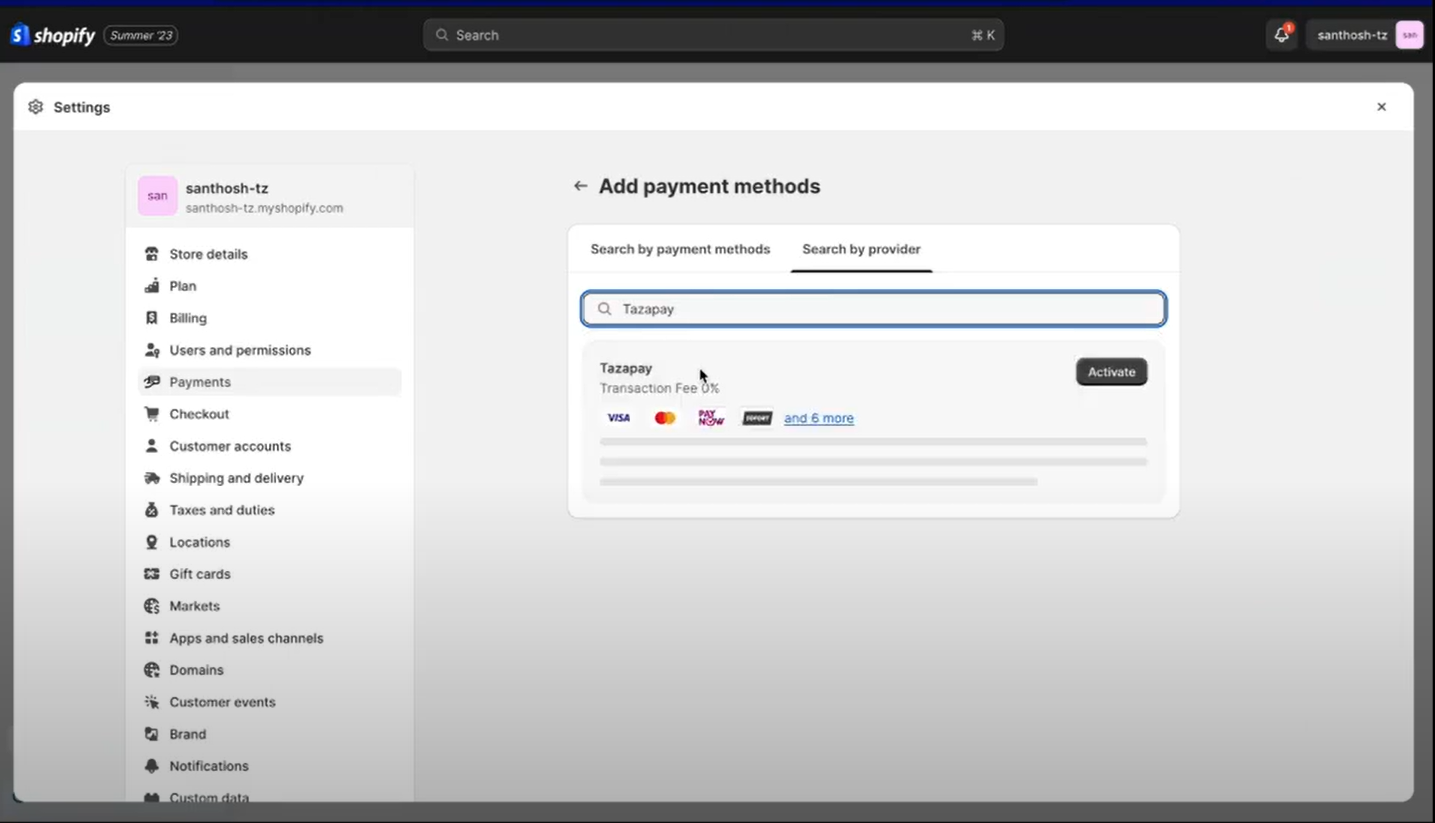Click the Notifications bell icon in sidebar
Viewport: 1435px width, 823px height.
(x=152, y=766)
